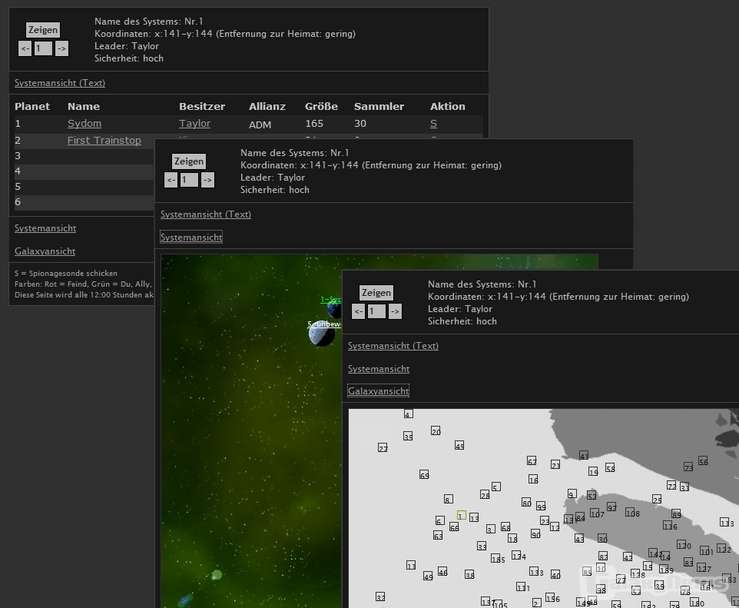Focus system number field in galaxy map panel
Viewport: 739px width, 608px height.
(377, 311)
